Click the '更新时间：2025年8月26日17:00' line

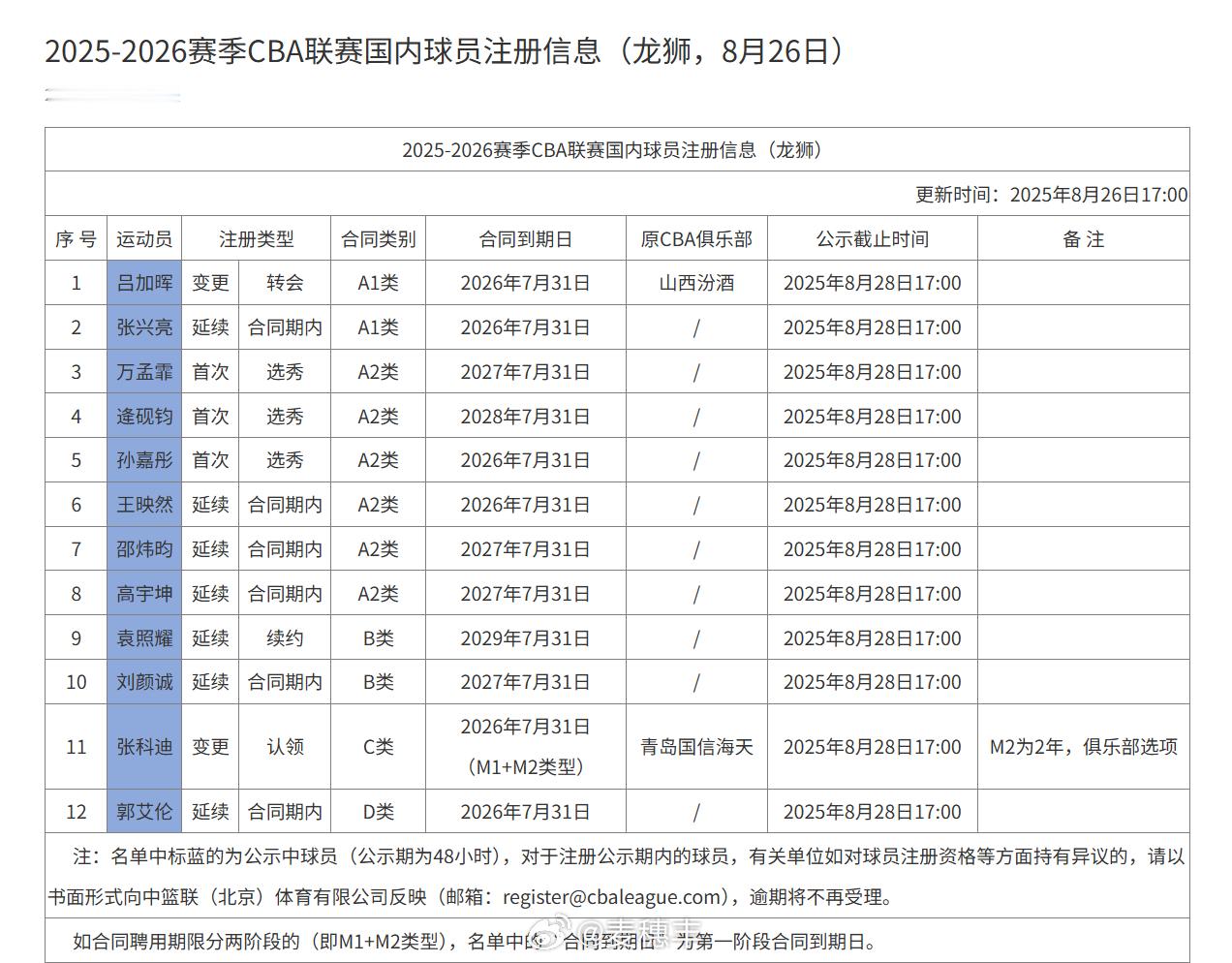click(1052, 195)
